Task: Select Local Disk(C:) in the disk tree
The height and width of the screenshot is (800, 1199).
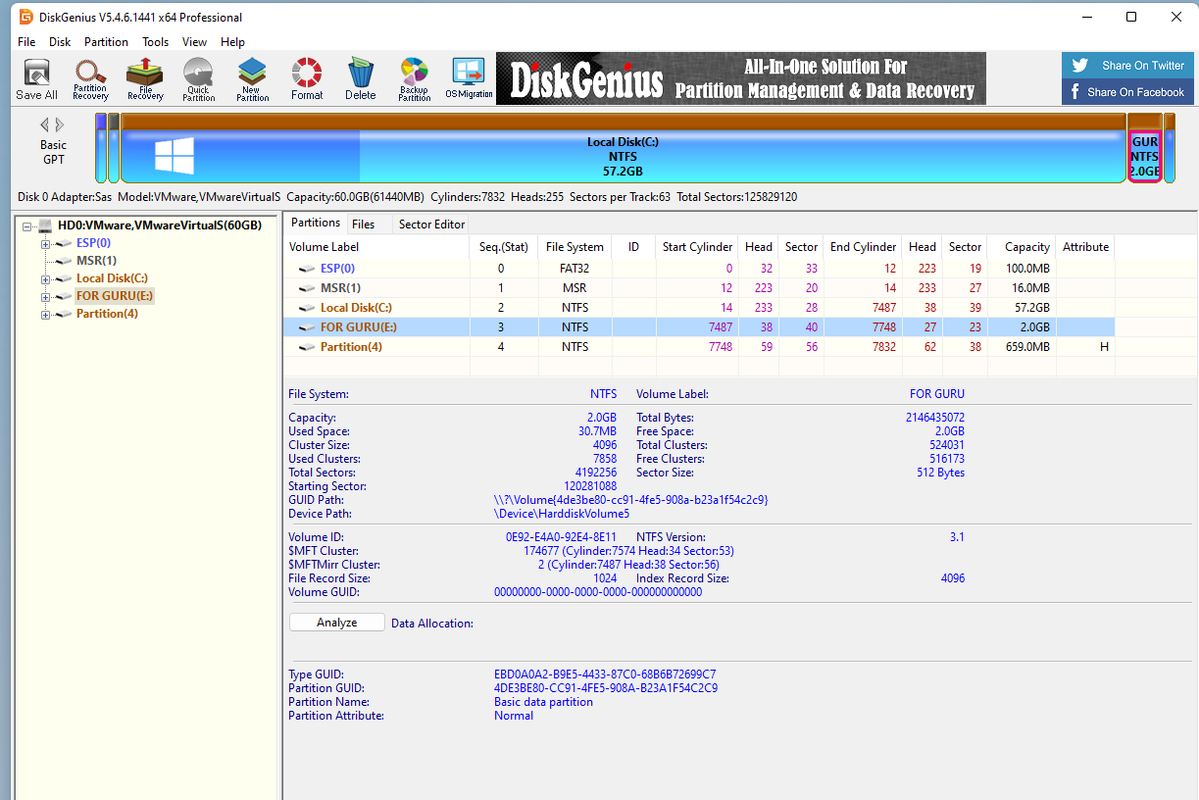Action: [x=112, y=278]
